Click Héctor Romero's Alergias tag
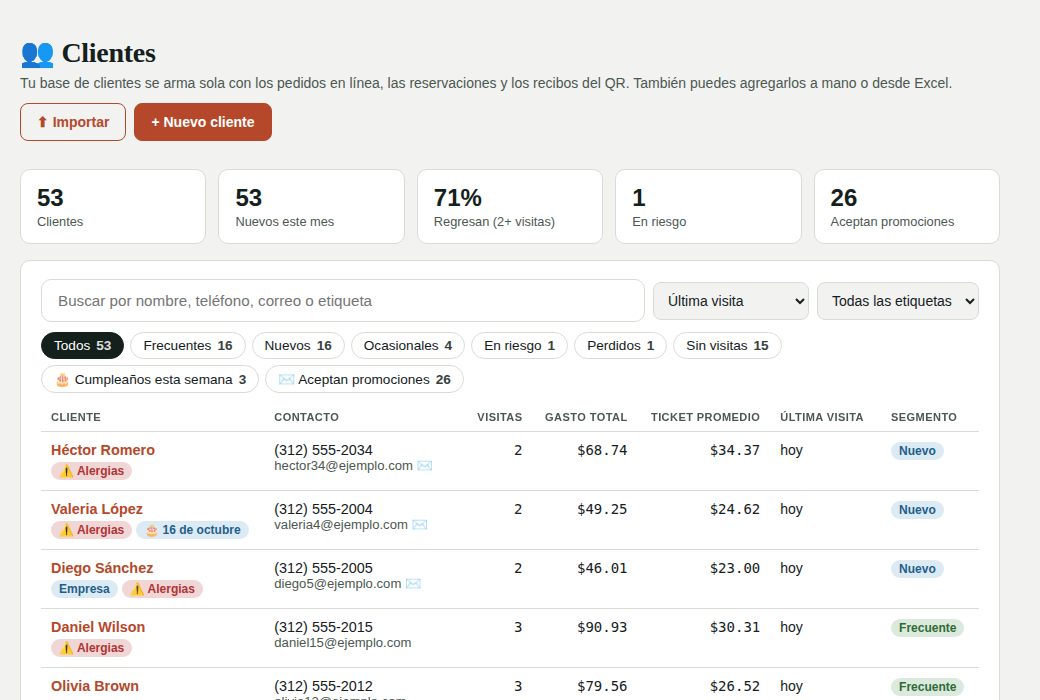Viewport: 1040px width, 700px height. pyautogui.click(x=92, y=471)
